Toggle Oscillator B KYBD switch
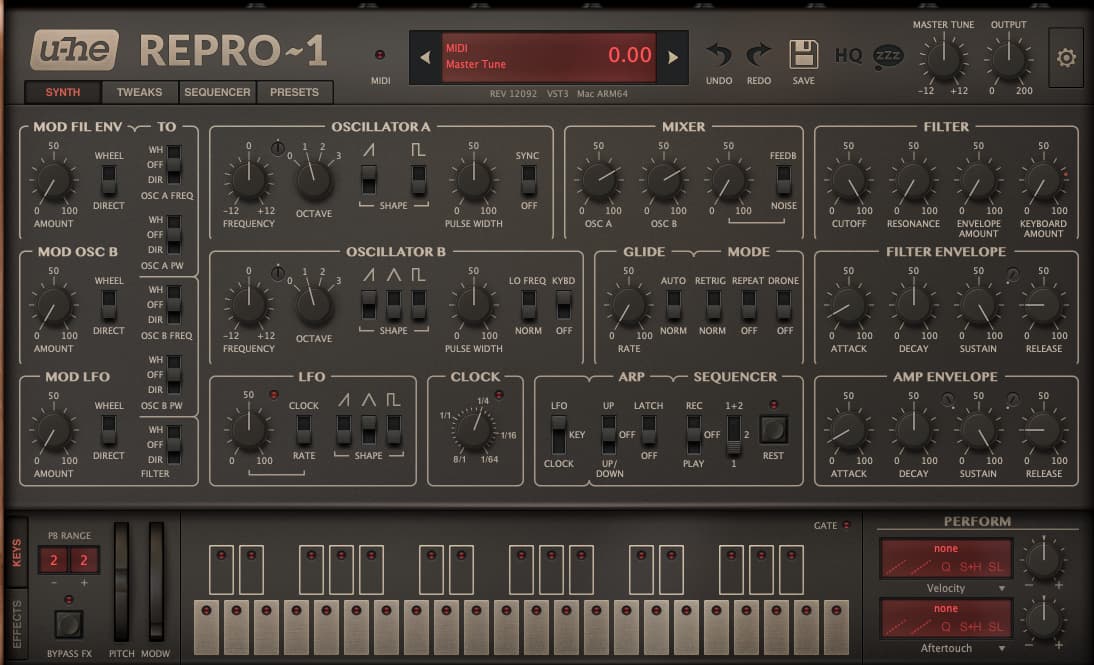Screen dimensions: 1094x665 tap(563, 304)
